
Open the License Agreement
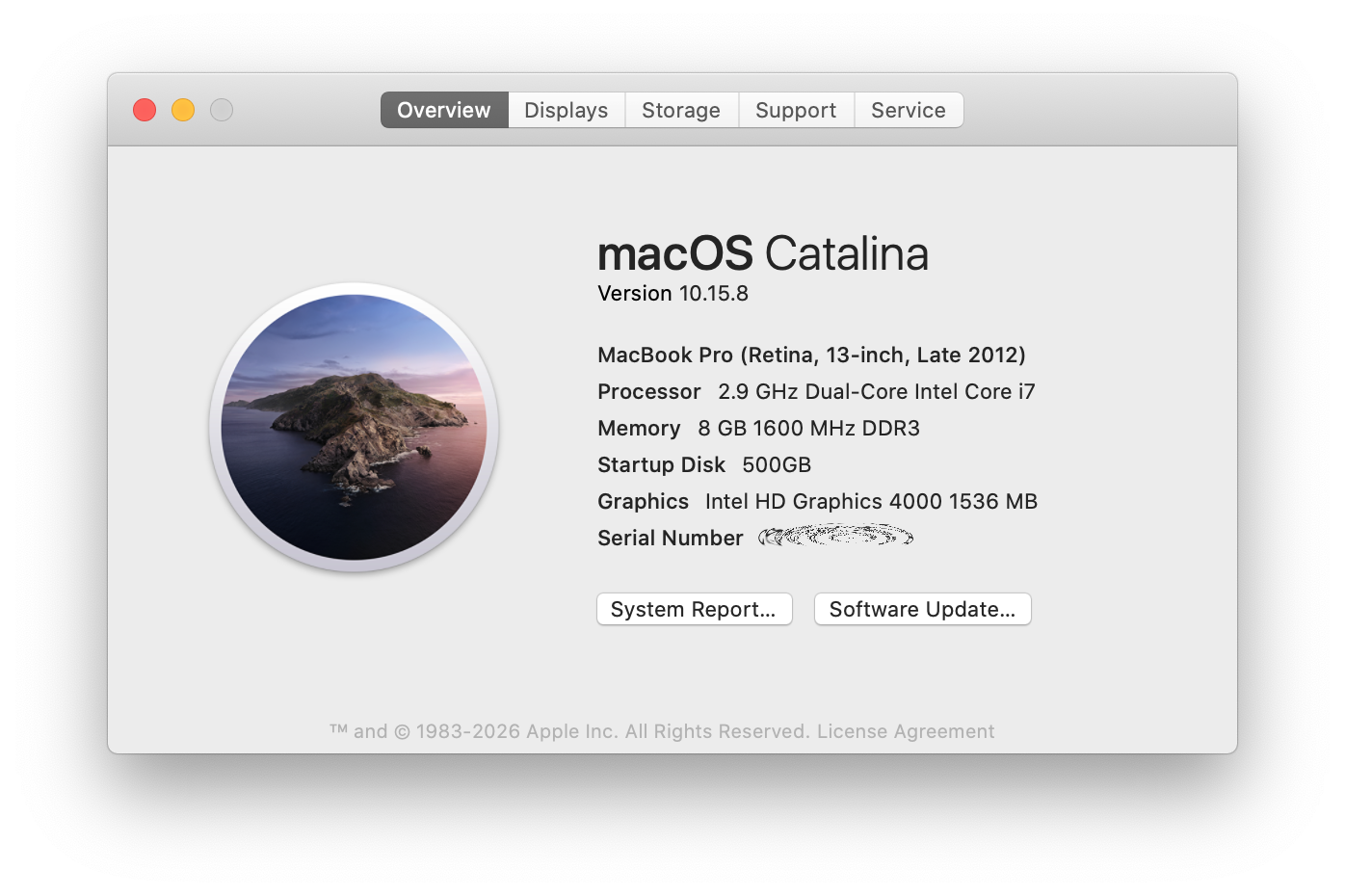pos(906,731)
